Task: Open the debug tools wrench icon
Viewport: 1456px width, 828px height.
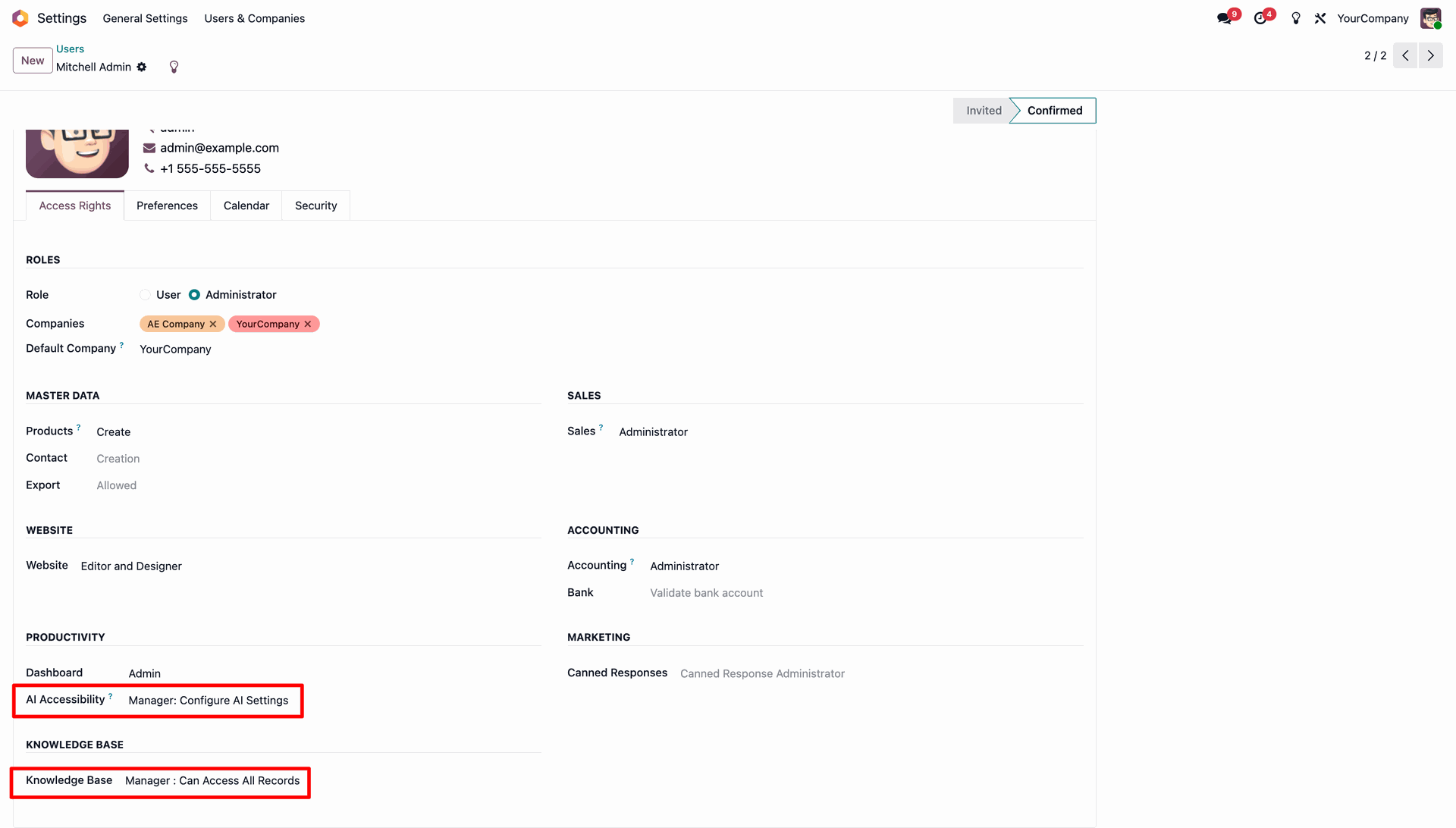Action: pos(1320,18)
